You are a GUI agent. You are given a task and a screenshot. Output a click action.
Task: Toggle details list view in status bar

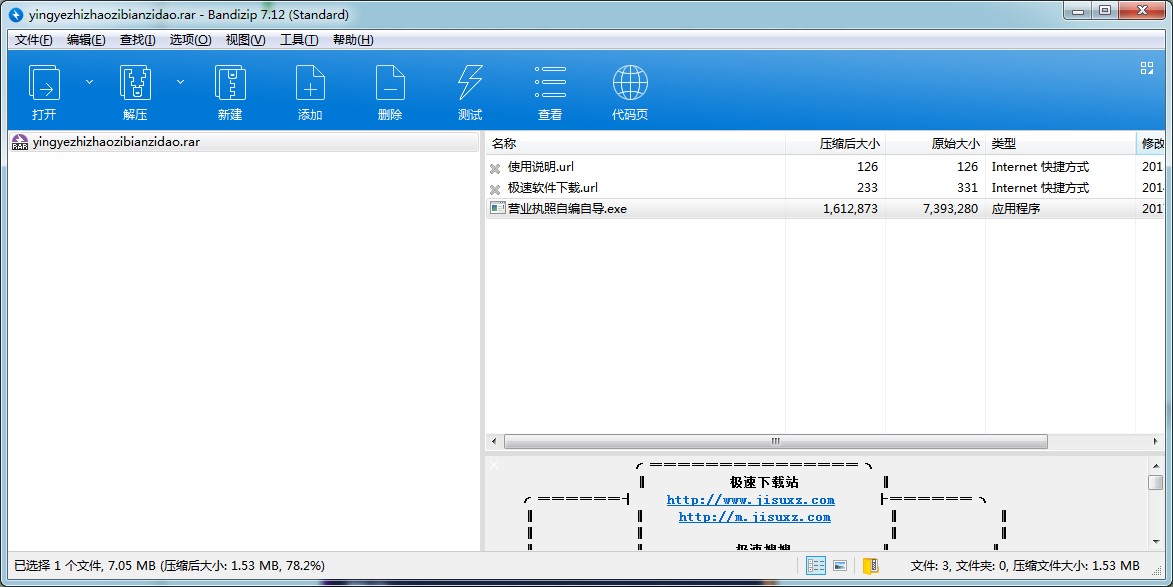tap(816, 566)
